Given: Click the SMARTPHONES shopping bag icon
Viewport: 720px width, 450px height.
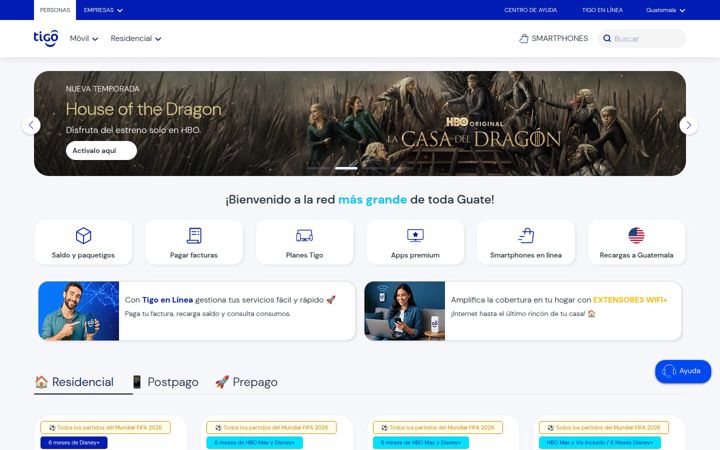Looking at the screenshot, I should 523,39.
